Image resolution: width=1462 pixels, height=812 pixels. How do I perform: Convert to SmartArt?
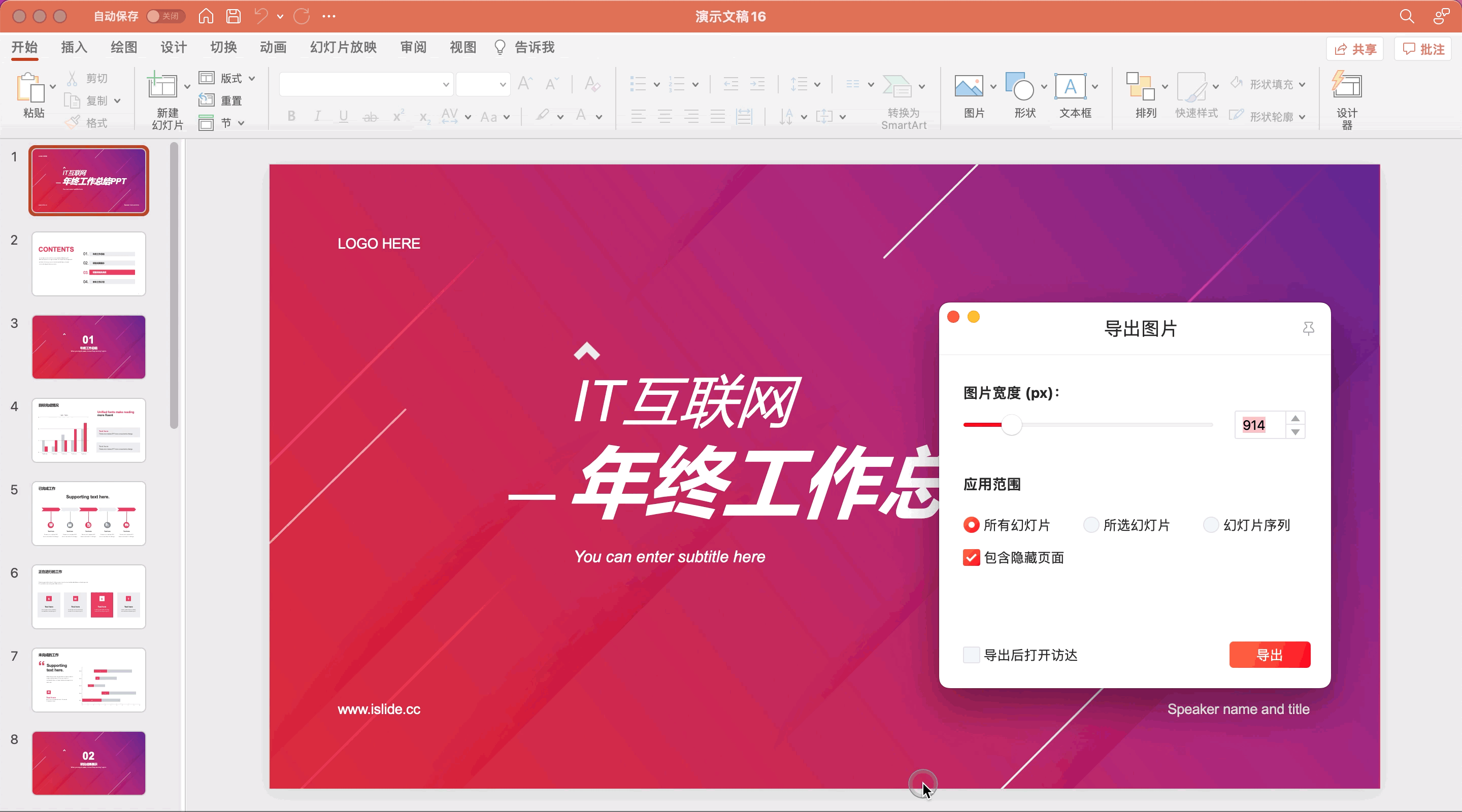[x=904, y=102]
